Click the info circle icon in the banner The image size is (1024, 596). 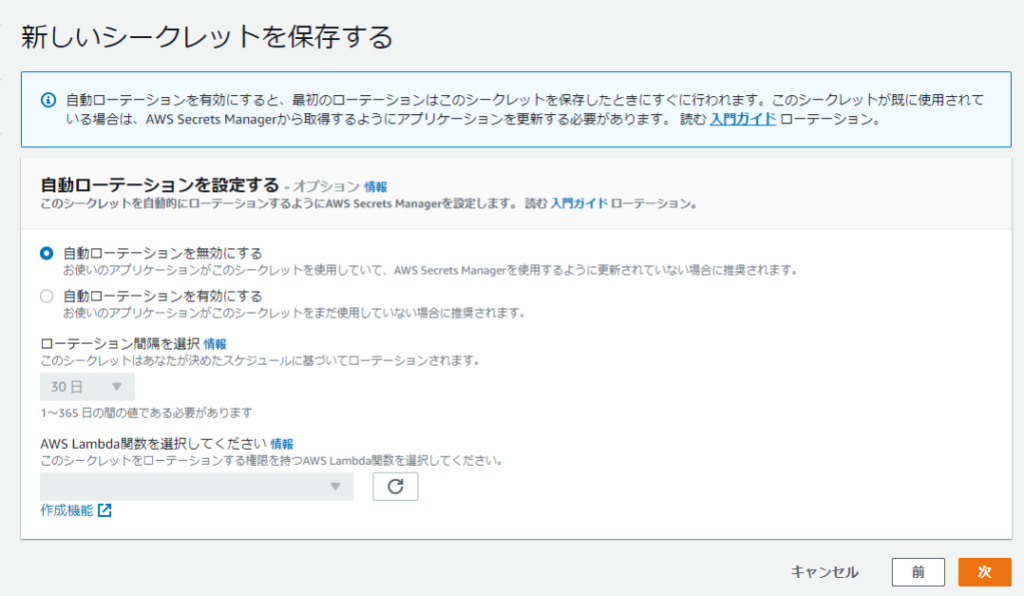click(48, 101)
